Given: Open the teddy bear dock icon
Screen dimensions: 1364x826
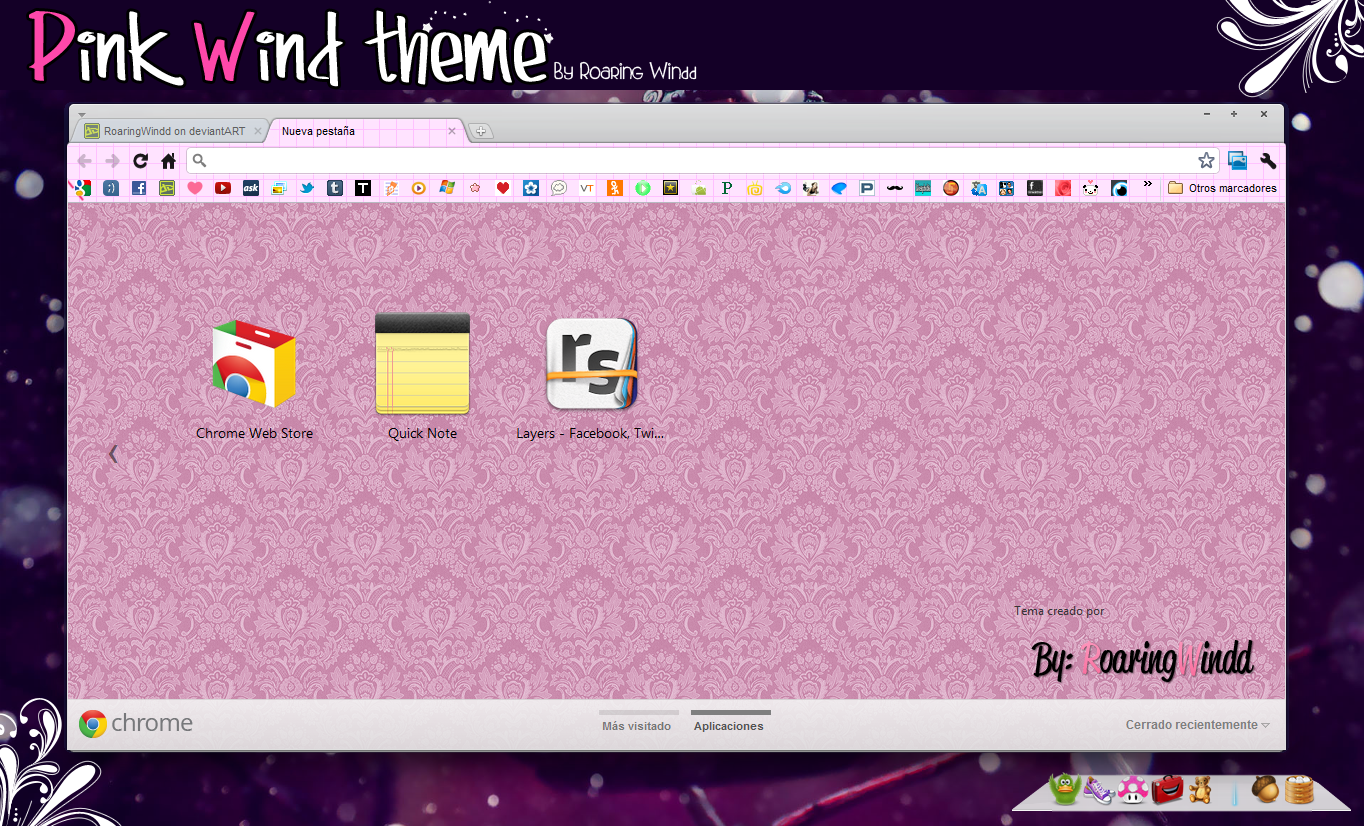Looking at the screenshot, I should click(x=1200, y=789).
